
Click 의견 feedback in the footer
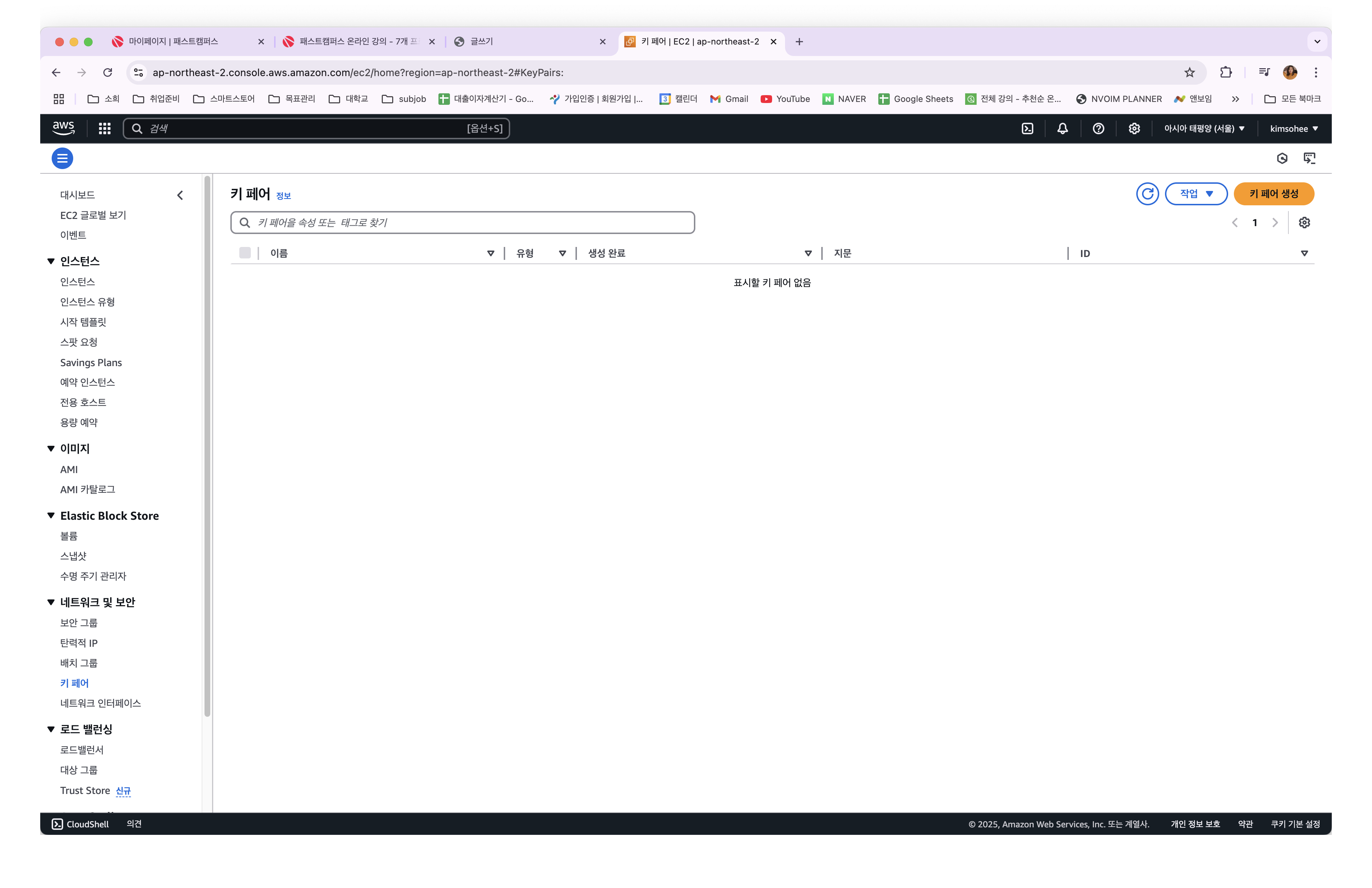pos(134,824)
